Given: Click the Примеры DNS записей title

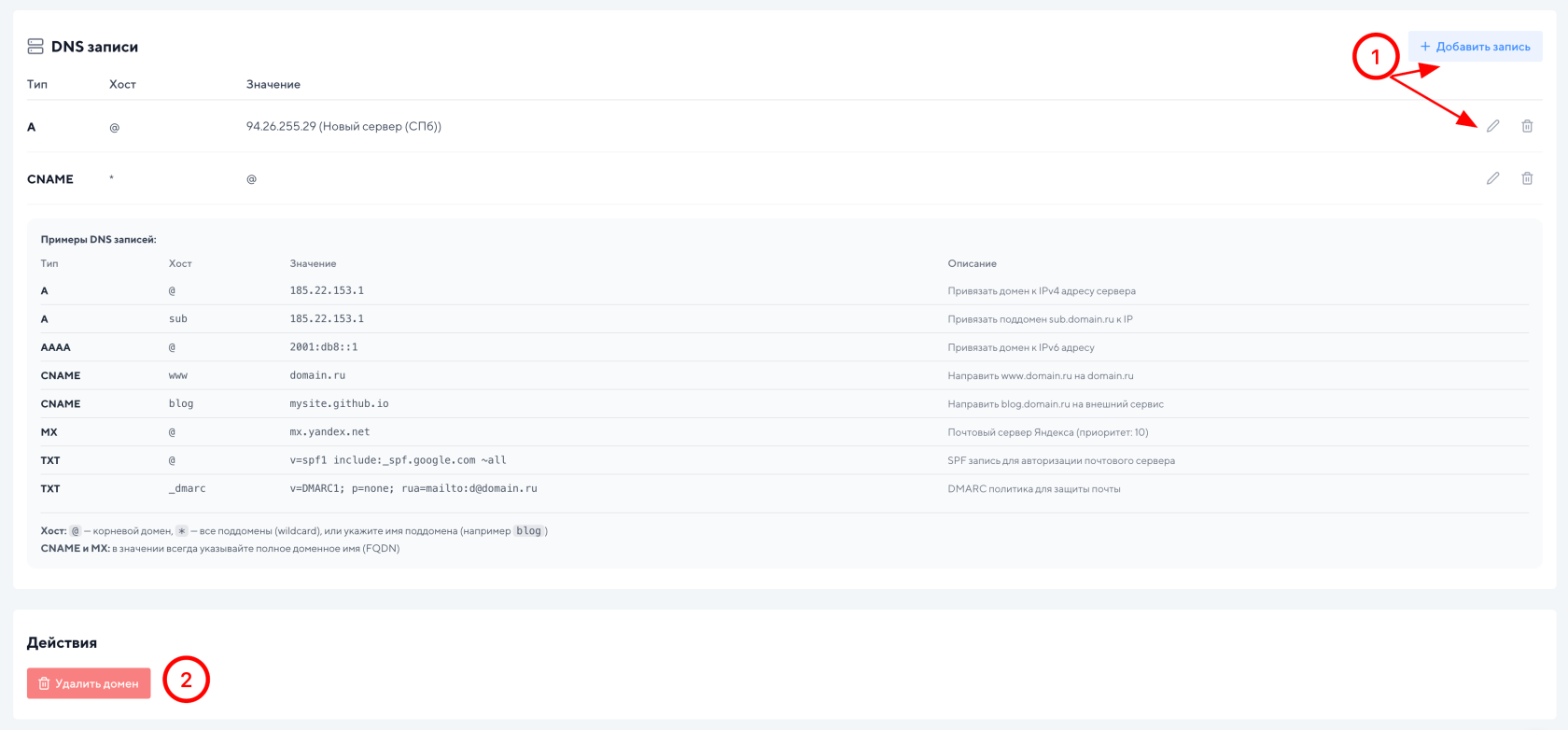Looking at the screenshot, I should pos(98,240).
